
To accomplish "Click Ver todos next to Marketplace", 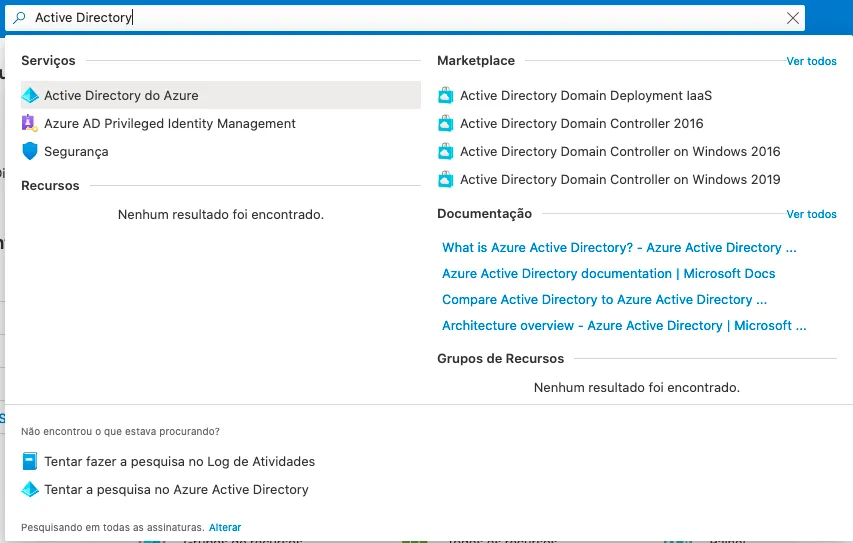I will coord(811,61).
